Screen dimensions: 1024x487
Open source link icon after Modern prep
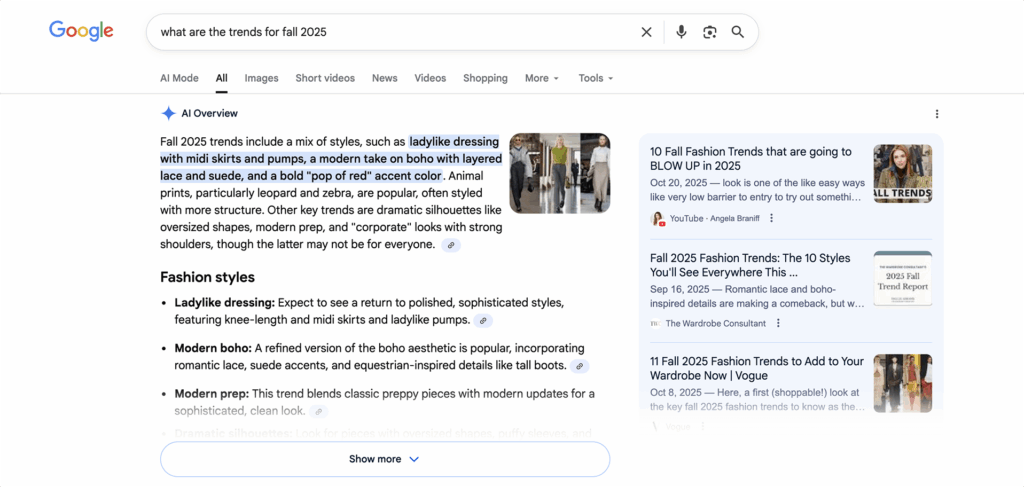[319, 412]
